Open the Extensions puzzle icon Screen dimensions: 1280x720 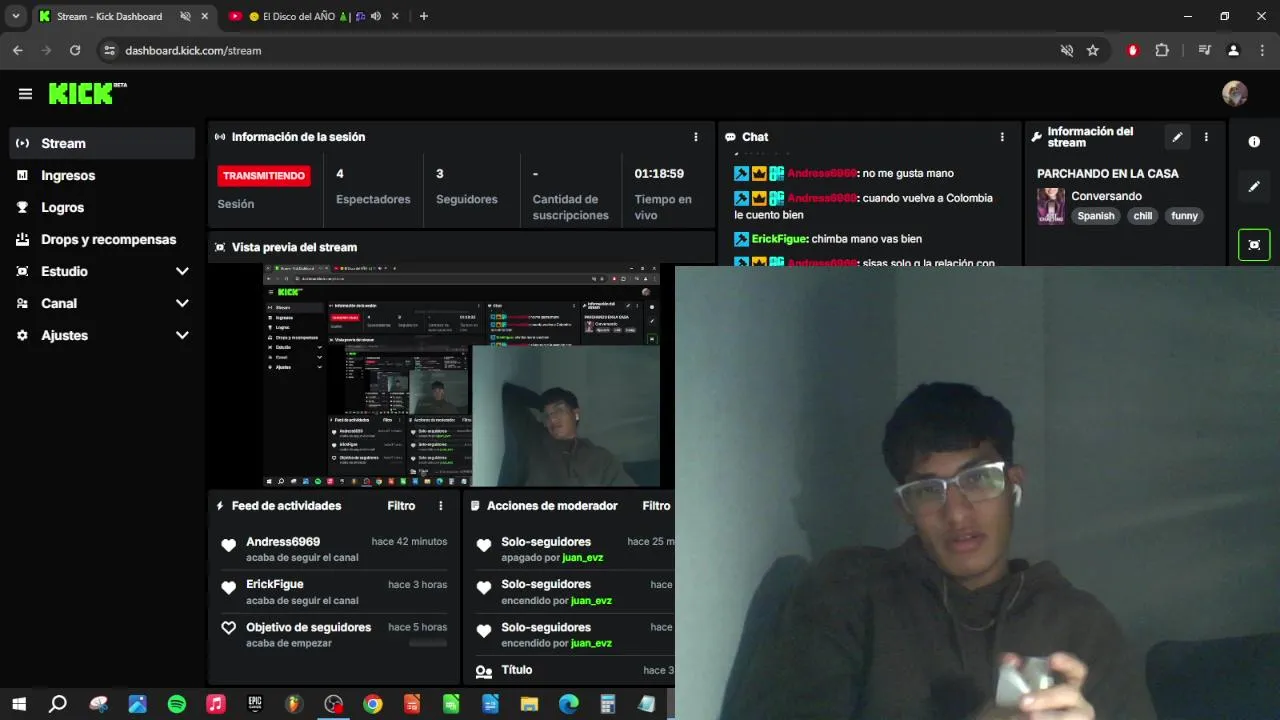tap(1162, 50)
